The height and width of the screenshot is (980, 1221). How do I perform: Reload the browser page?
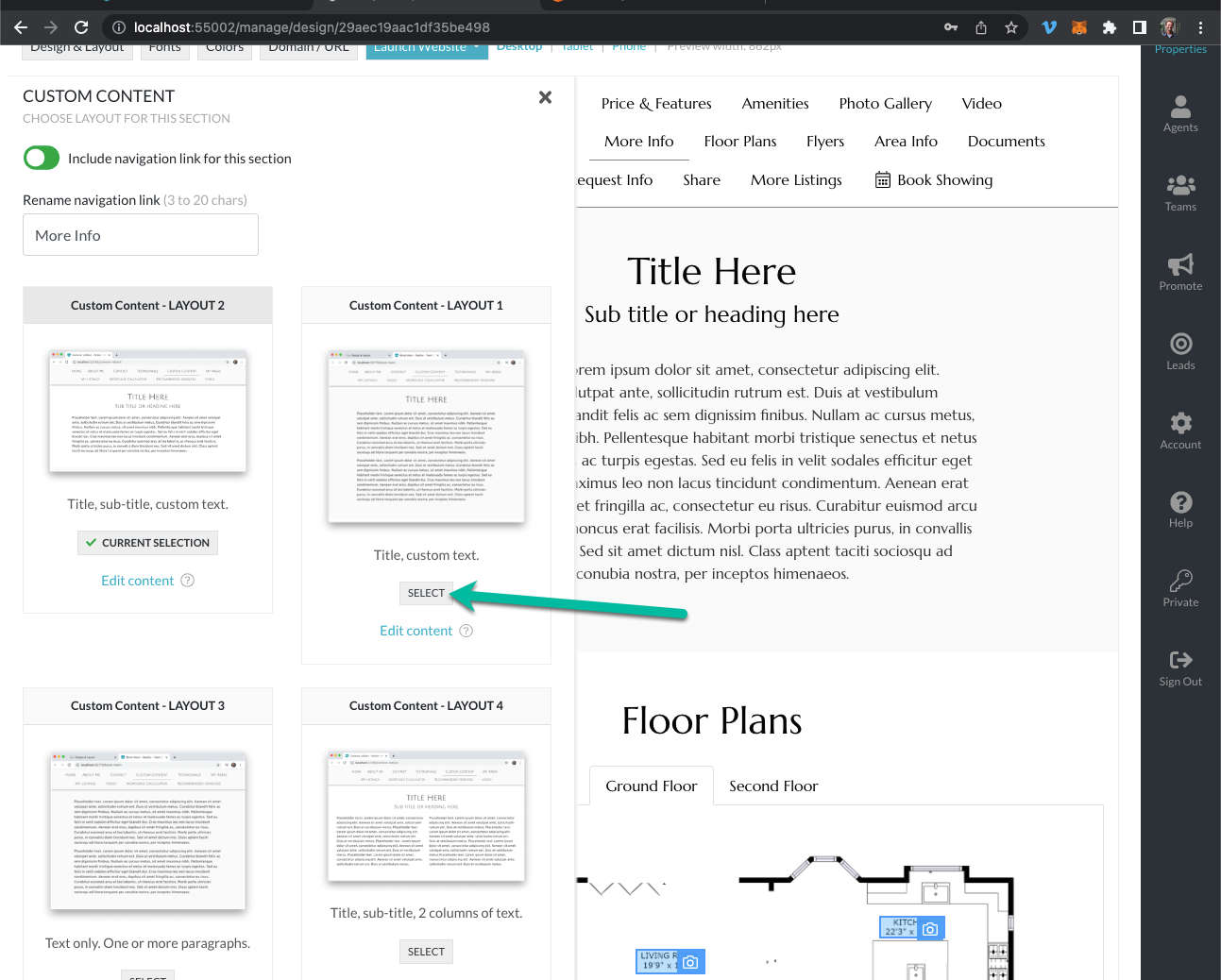(81, 27)
